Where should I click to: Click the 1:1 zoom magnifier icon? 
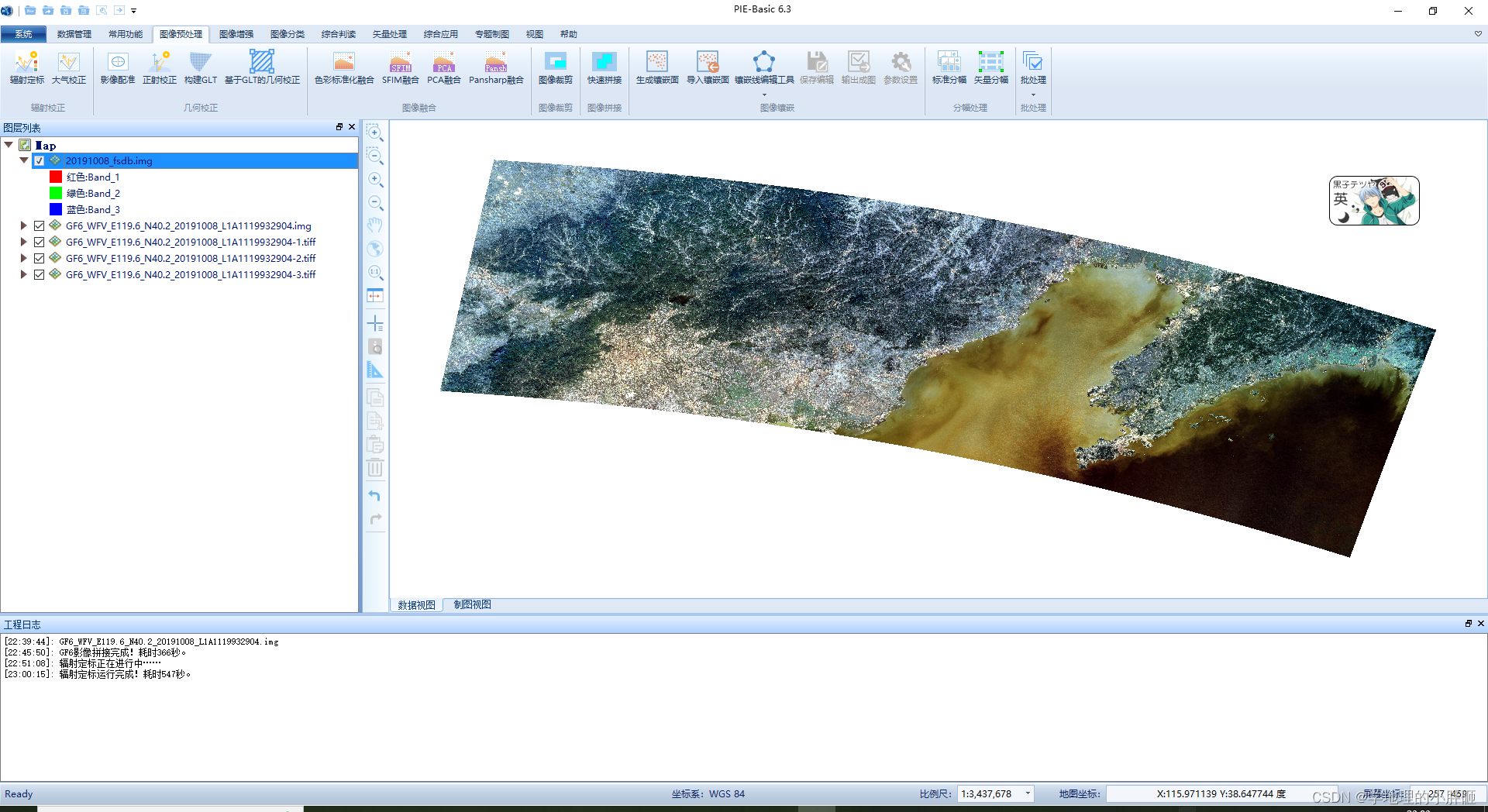coord(375,272)
